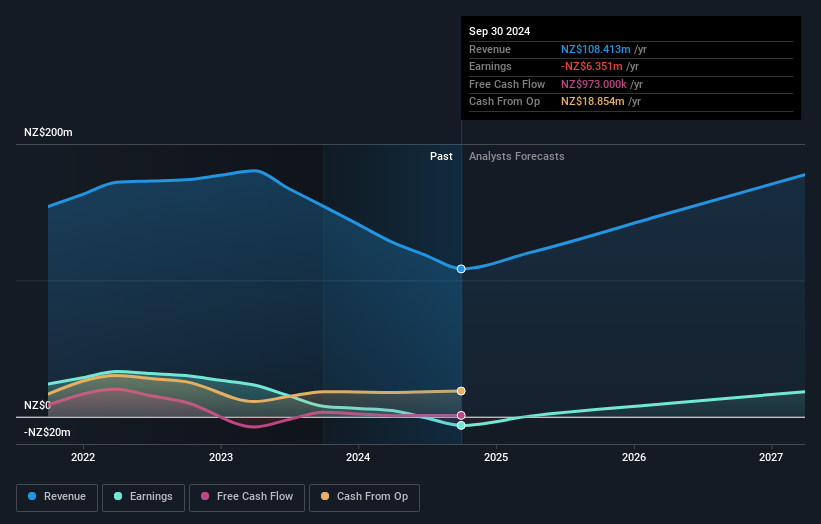The image size is (821, 524).
Task: Toggle the Revenue legend button
Action: [x=57, y=497]
